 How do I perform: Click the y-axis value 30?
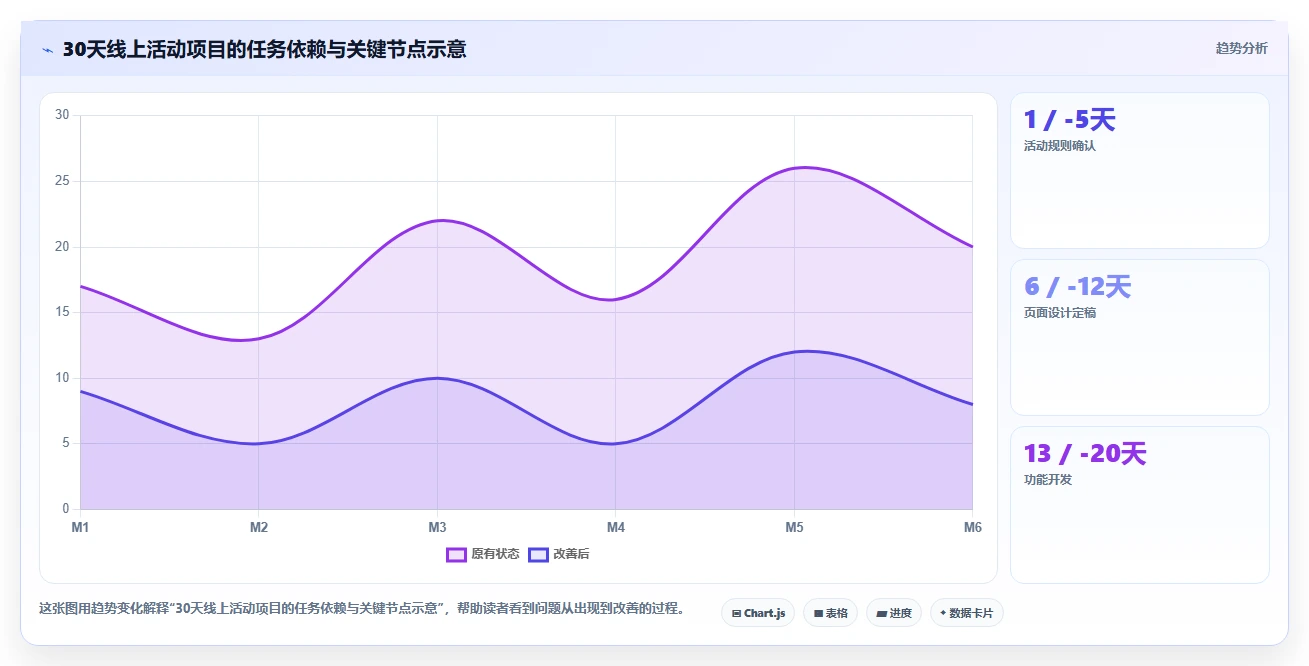[x=62, y=115]
